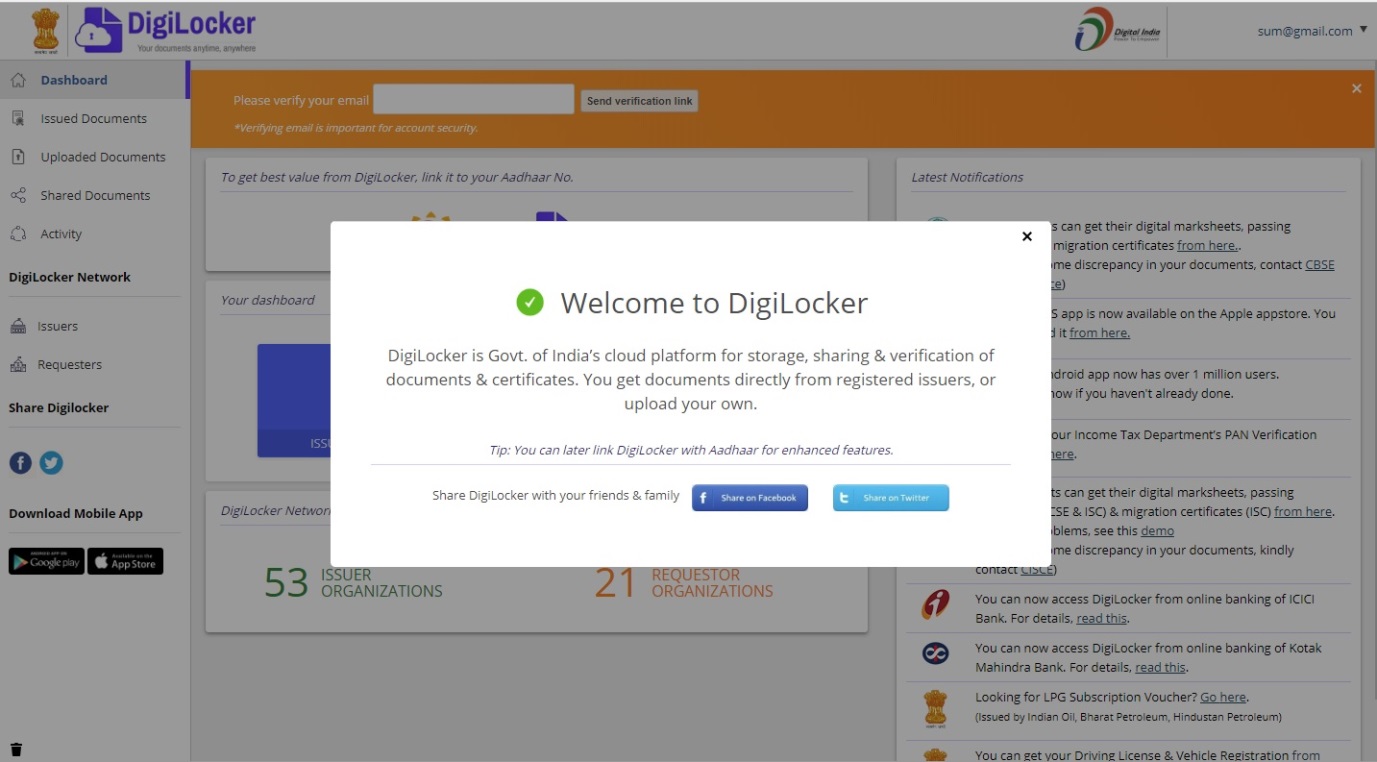Open the Google Play download badge
Screen dimensions: 1377x762
point(47,562)
